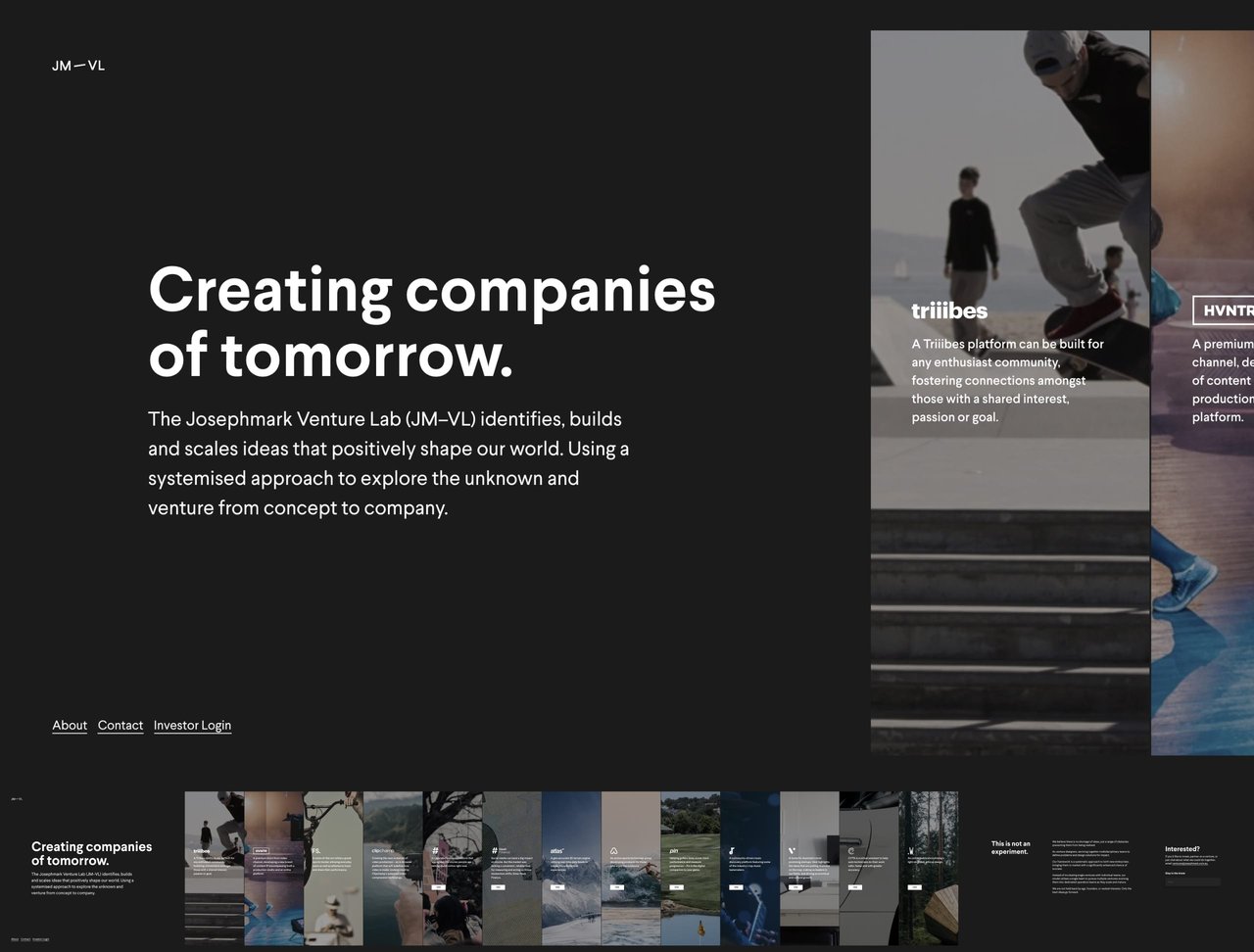Click the Investor Login link
This screenshot has width=1254, height=952.
pyautogui.click(x=192, y=725)
